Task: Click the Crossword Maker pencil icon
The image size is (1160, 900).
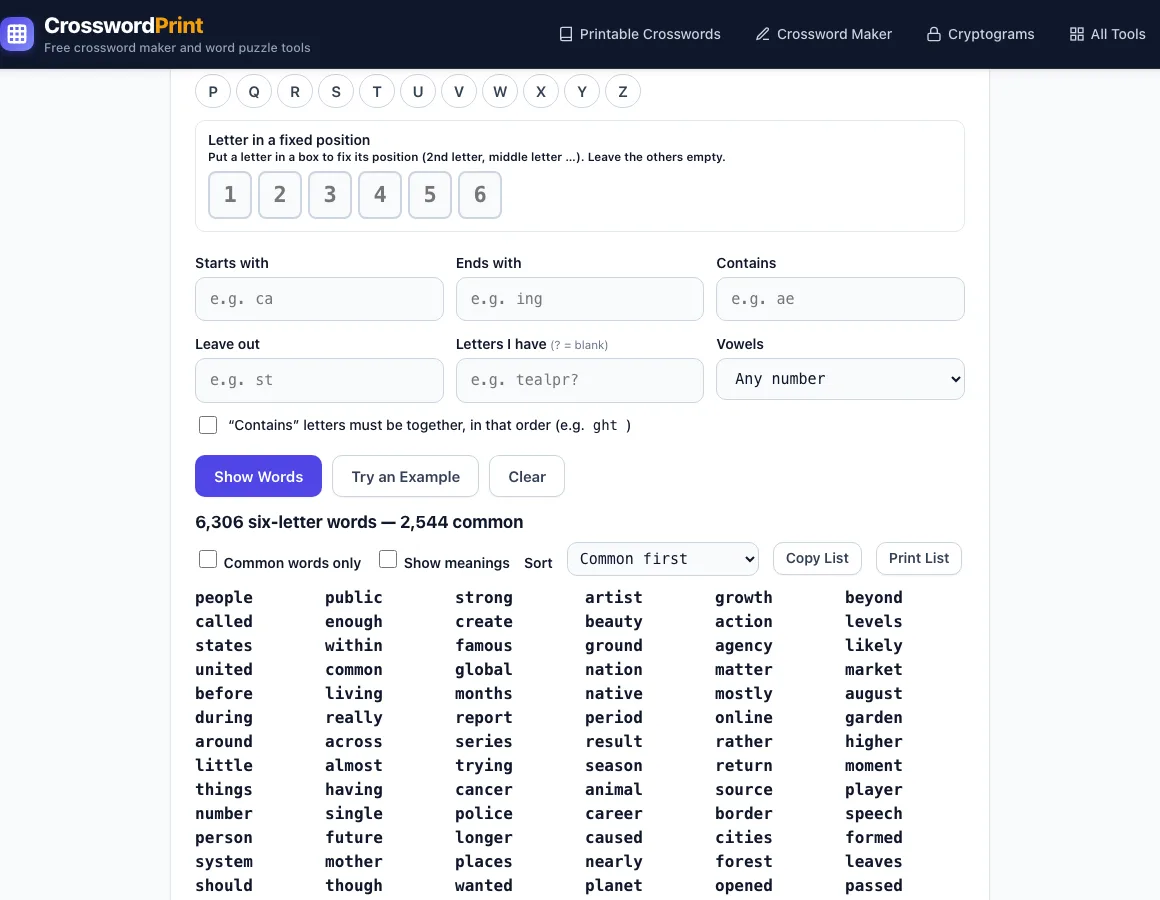Action: (x=763, y=34)
